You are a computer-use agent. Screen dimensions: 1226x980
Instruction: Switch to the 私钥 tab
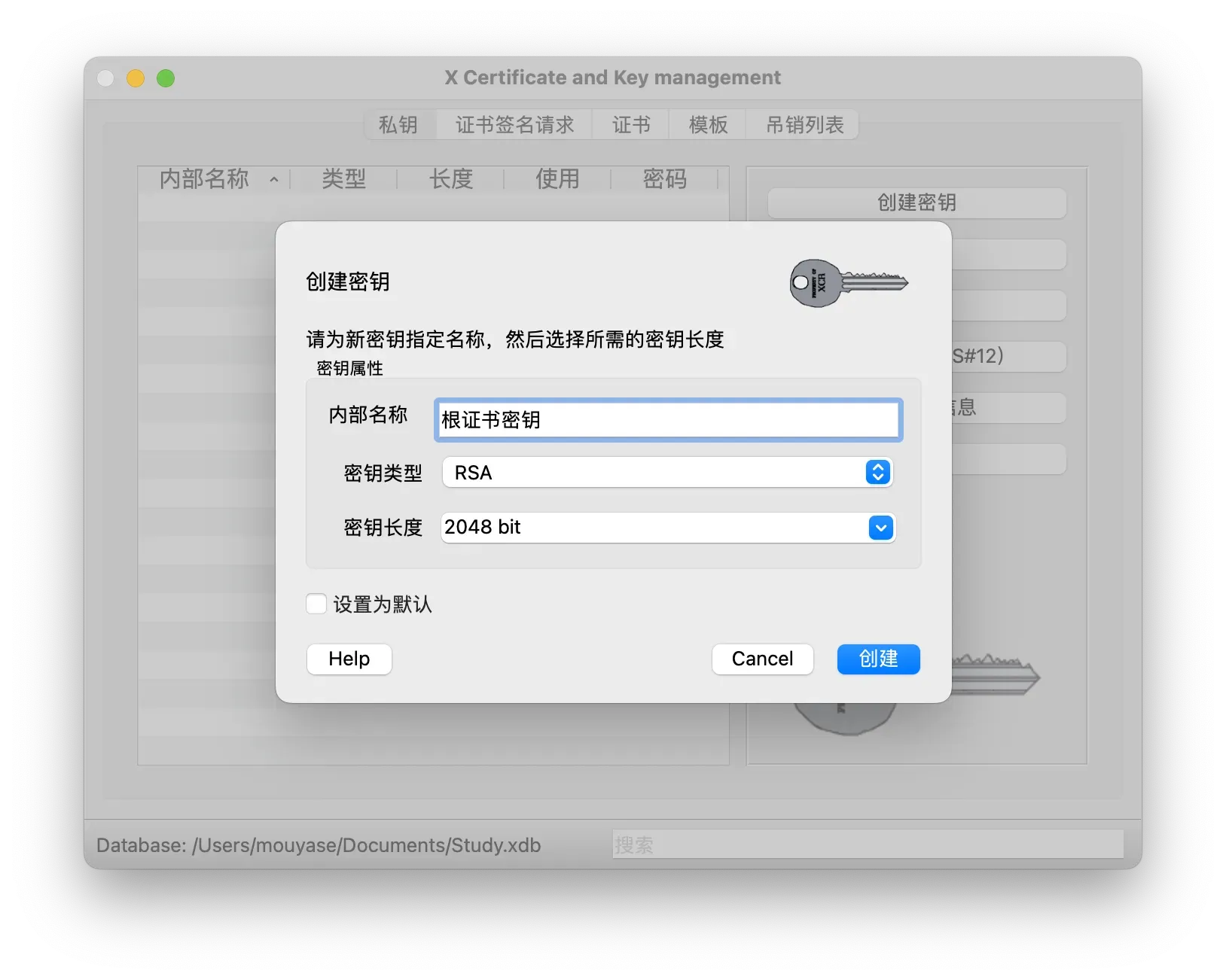(x=398, y=125)
